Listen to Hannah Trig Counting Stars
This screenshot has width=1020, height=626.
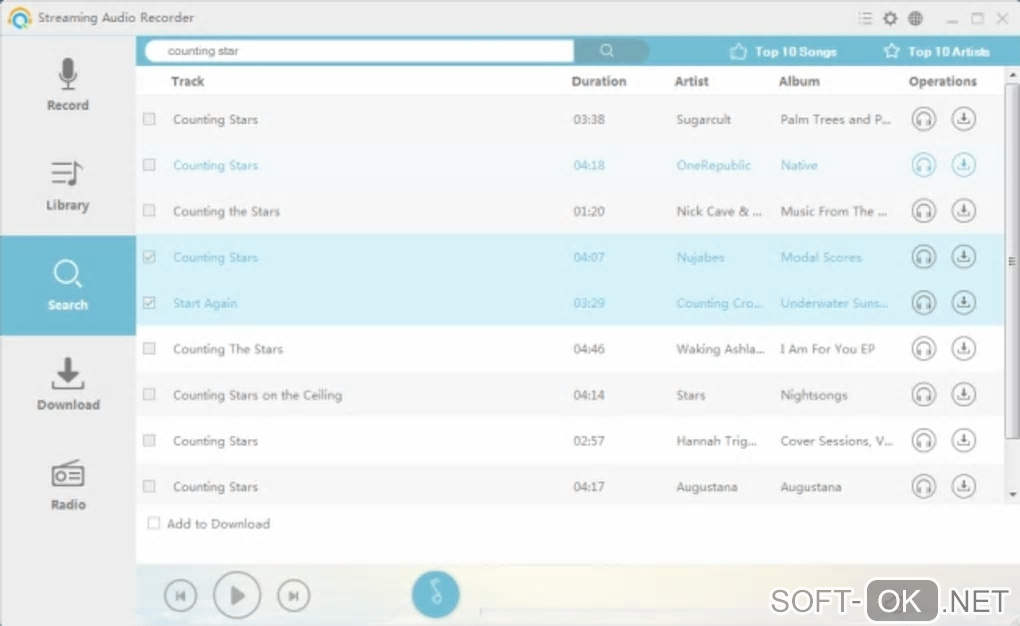pyautogui.click(x=924, y=441)
